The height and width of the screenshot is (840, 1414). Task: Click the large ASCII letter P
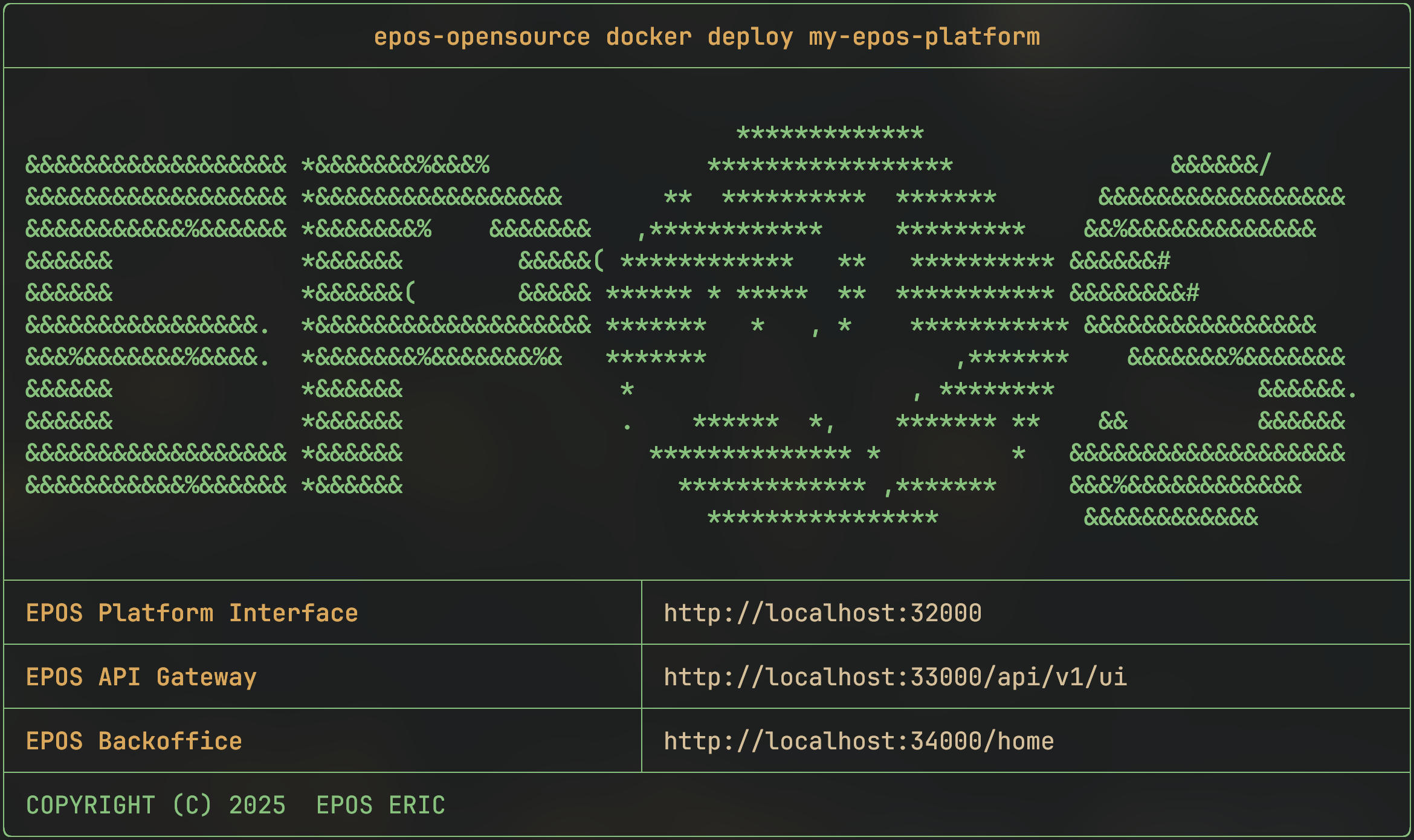point(445,325)
